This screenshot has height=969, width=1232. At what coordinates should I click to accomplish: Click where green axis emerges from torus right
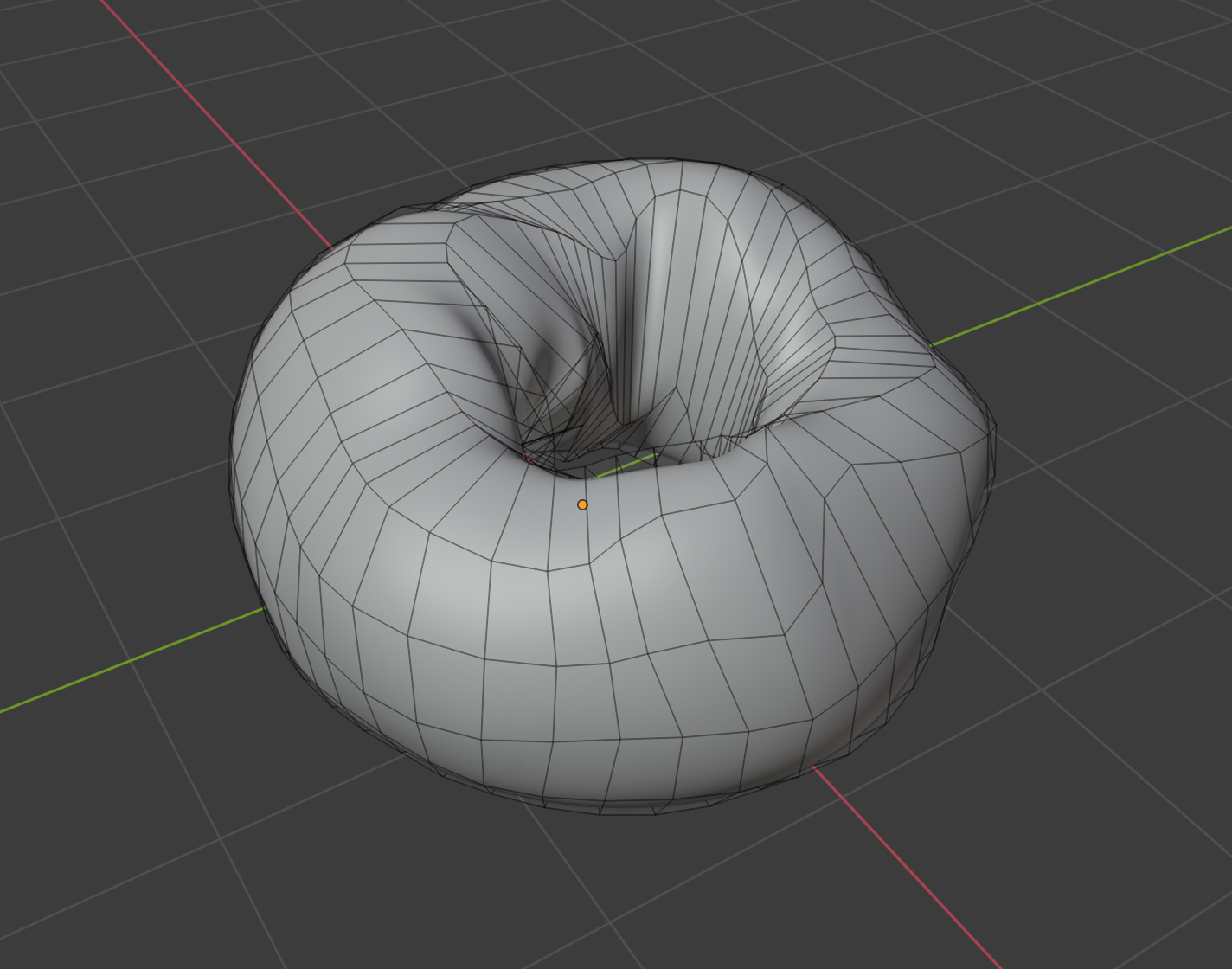(x=933, y=346)
